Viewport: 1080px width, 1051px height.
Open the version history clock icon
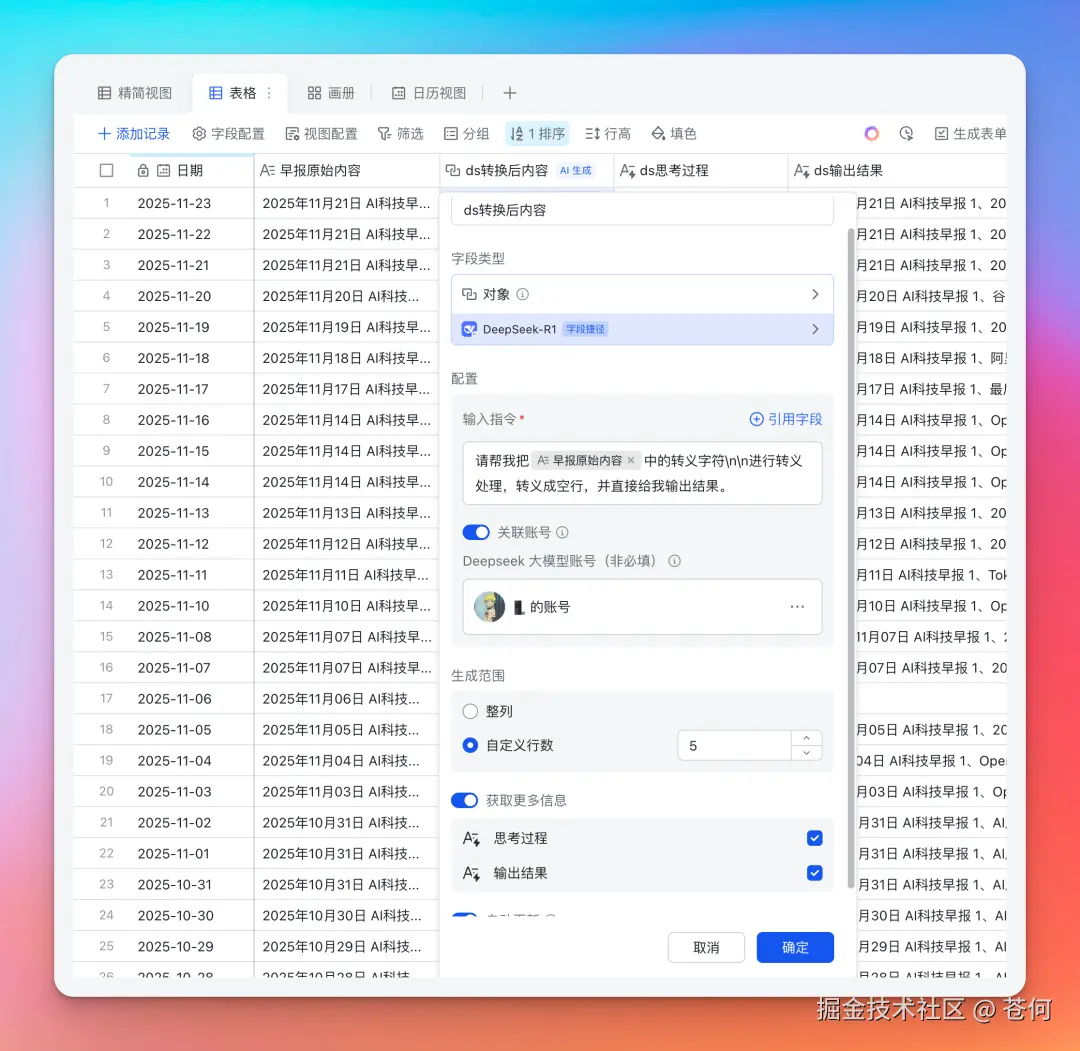[x=906, y=133]
